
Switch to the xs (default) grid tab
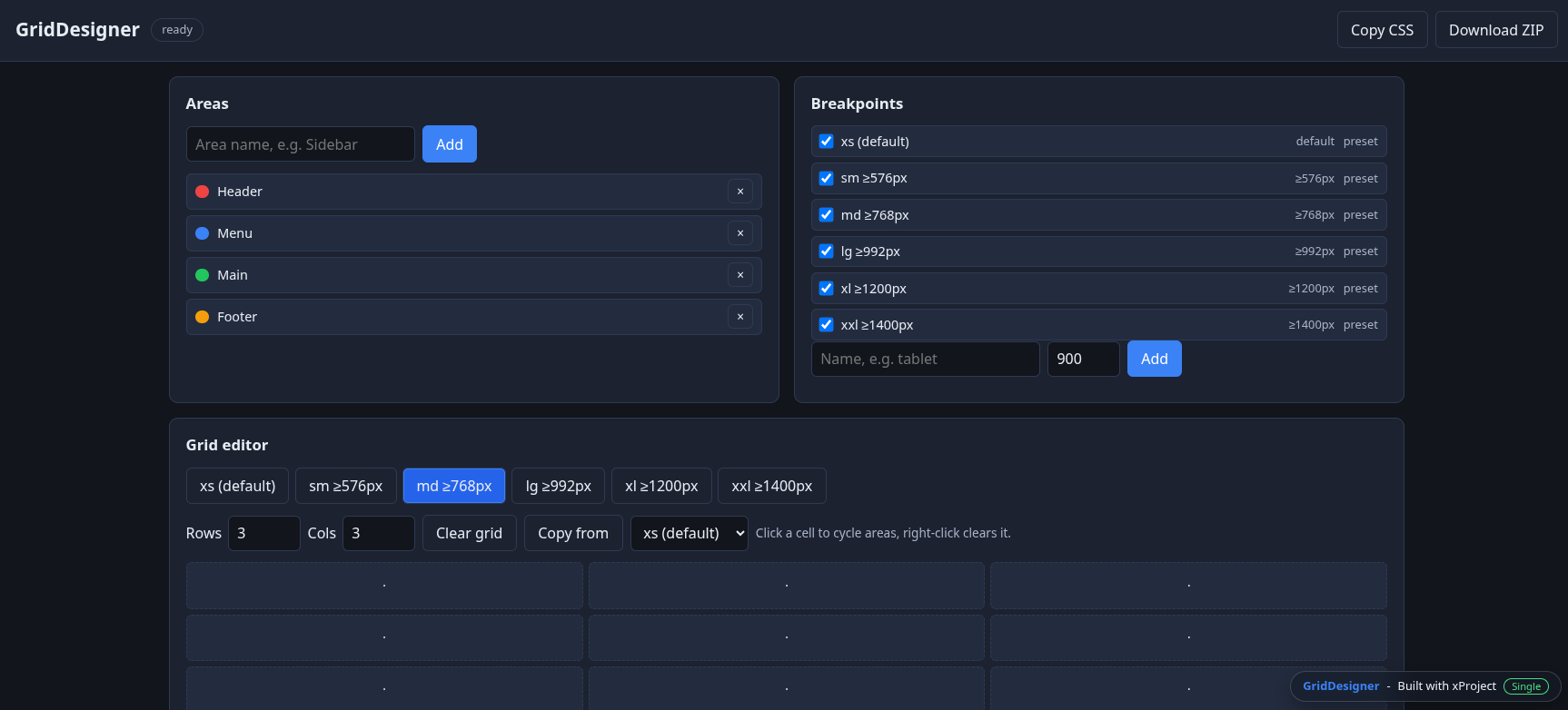pos(237,486)
